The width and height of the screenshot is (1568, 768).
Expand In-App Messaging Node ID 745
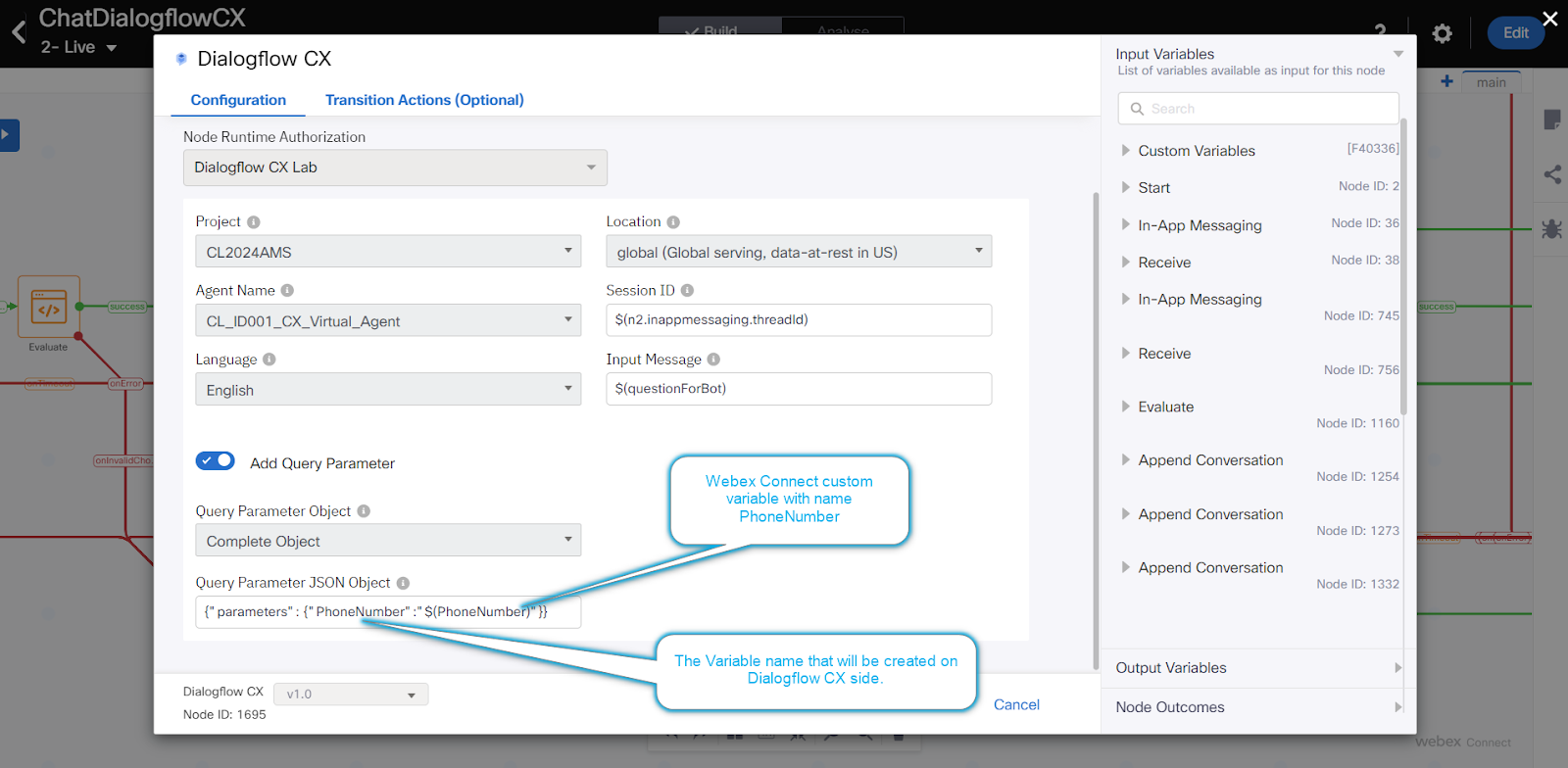pyautogui.click(x=1126, y=299)
